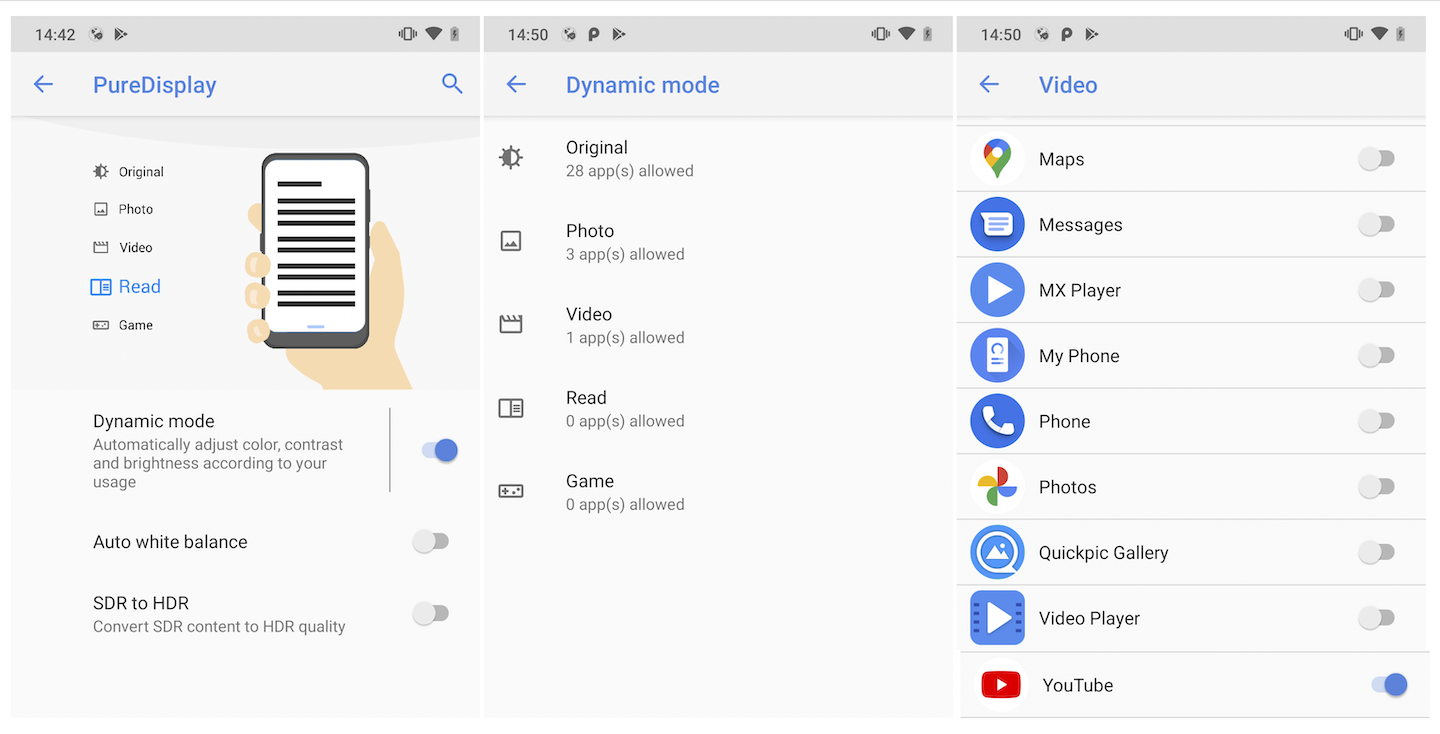The width and height of the screenshot is (1440, 734).
Task: Click the Video Player app icon
Action: click(997, 618)
